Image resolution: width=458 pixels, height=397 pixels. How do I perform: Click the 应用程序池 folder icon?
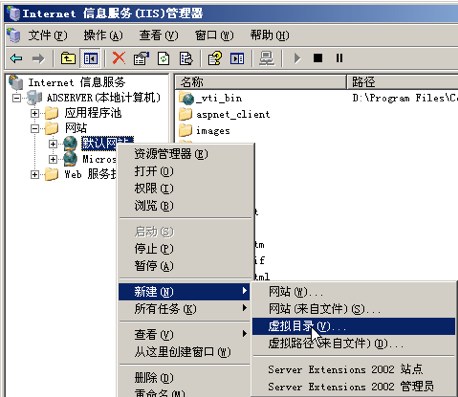52,113
